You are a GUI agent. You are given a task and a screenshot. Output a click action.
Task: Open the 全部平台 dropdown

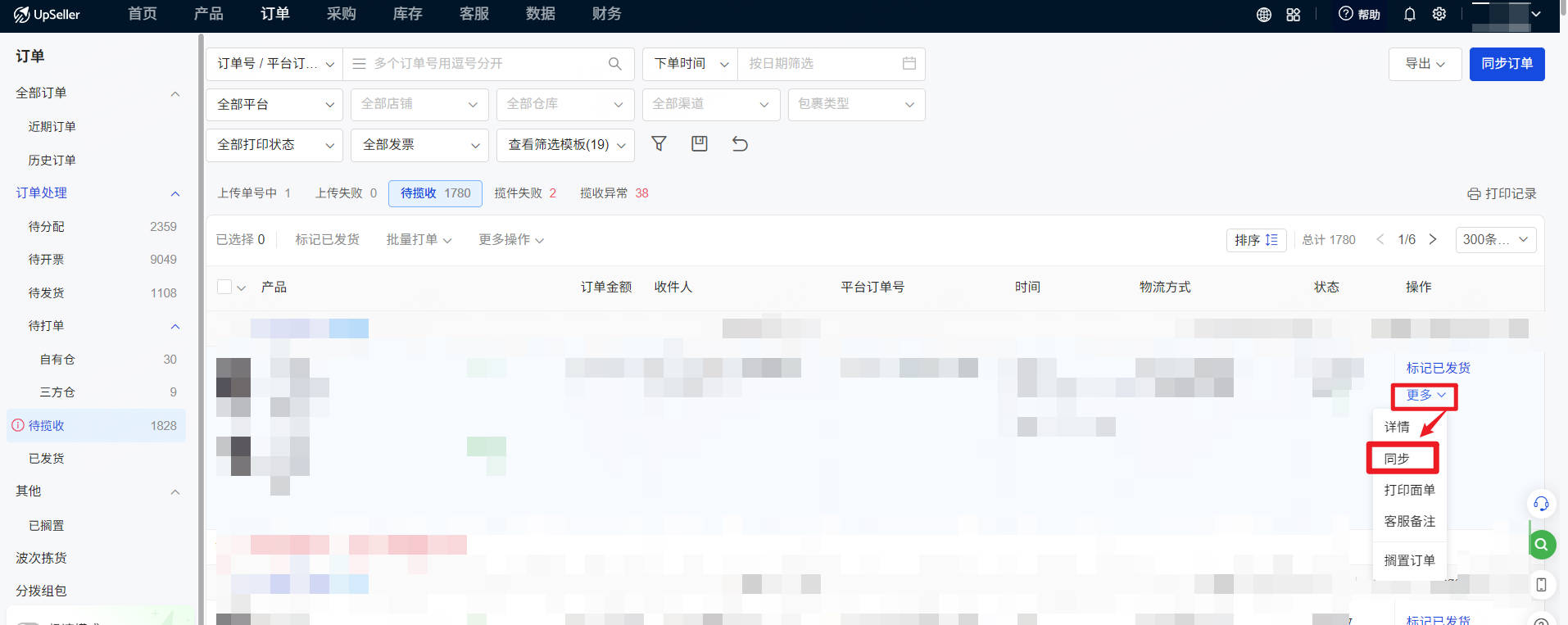pyautogui.click(x=274, y=104)
